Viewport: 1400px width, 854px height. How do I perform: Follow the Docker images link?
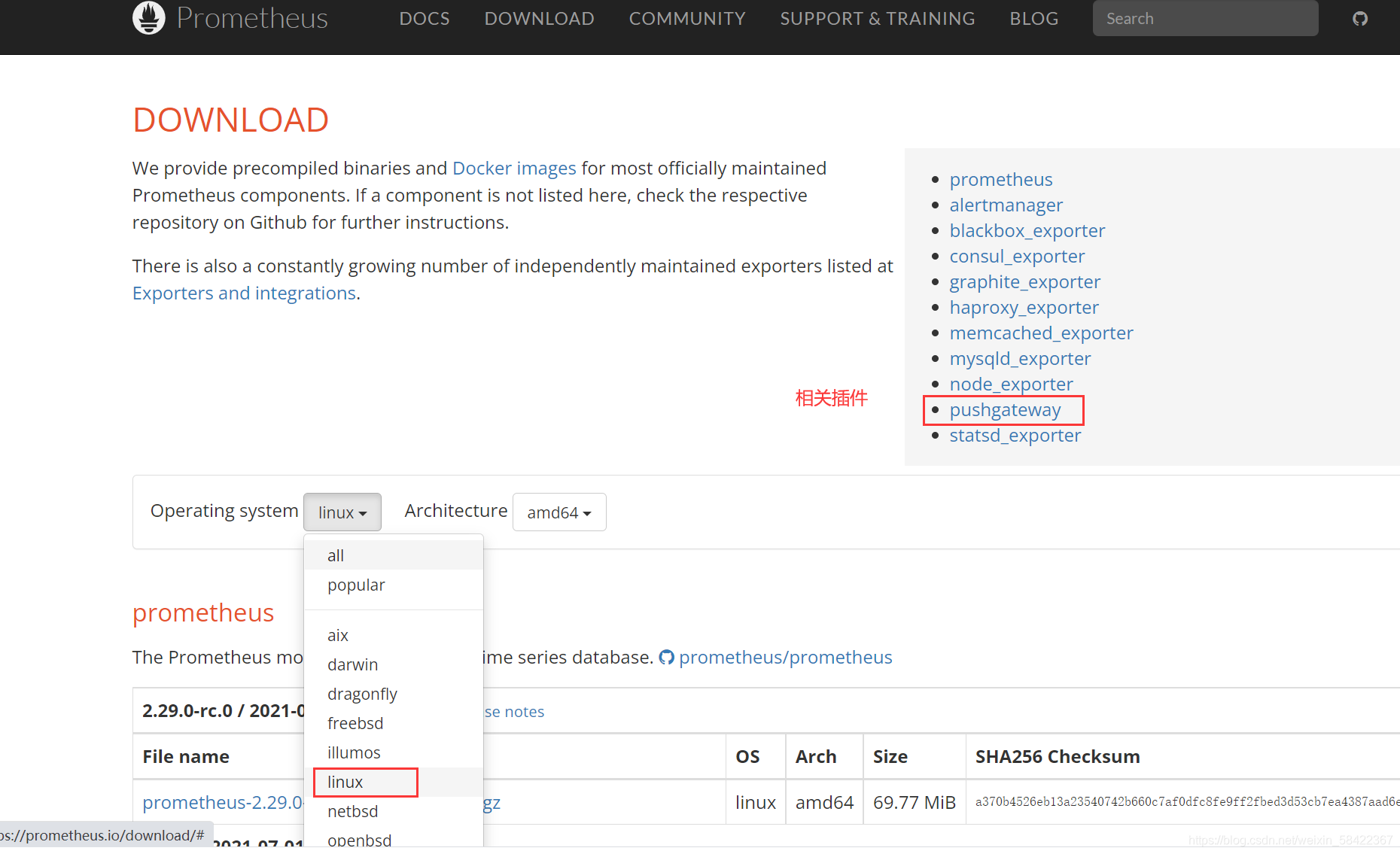514,168
